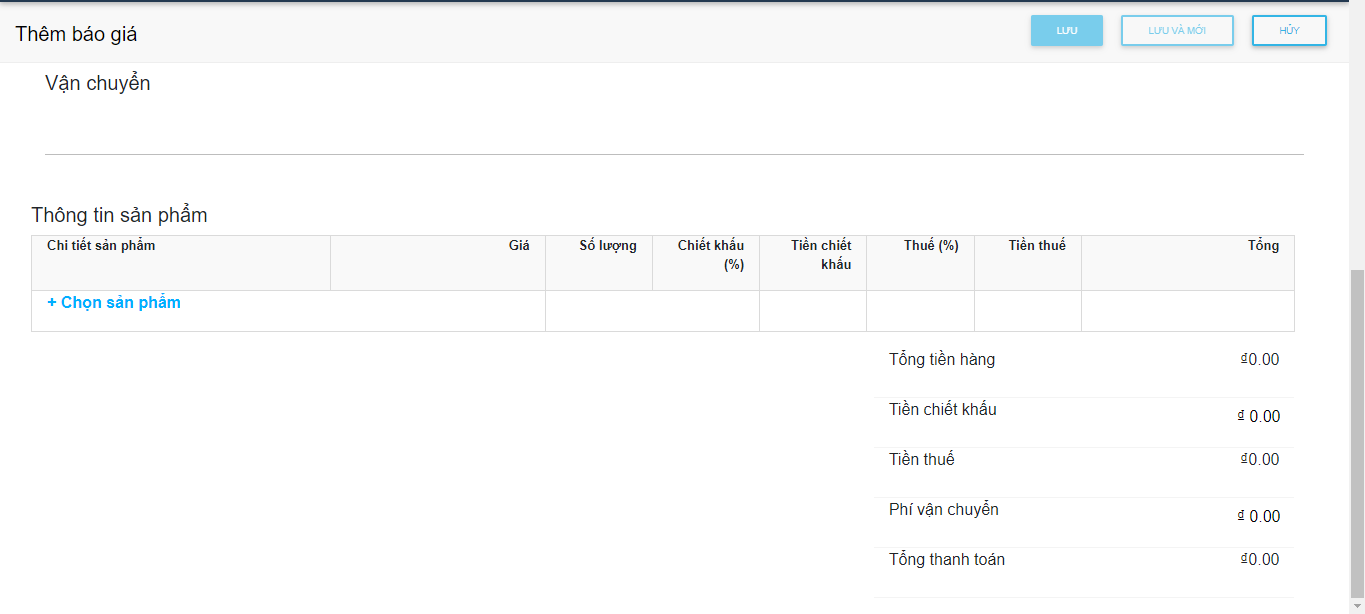The height and width of the screenshot is (614, 1365).
Task: Click the Tiền thuế total value
Action: click(1260, 460)
